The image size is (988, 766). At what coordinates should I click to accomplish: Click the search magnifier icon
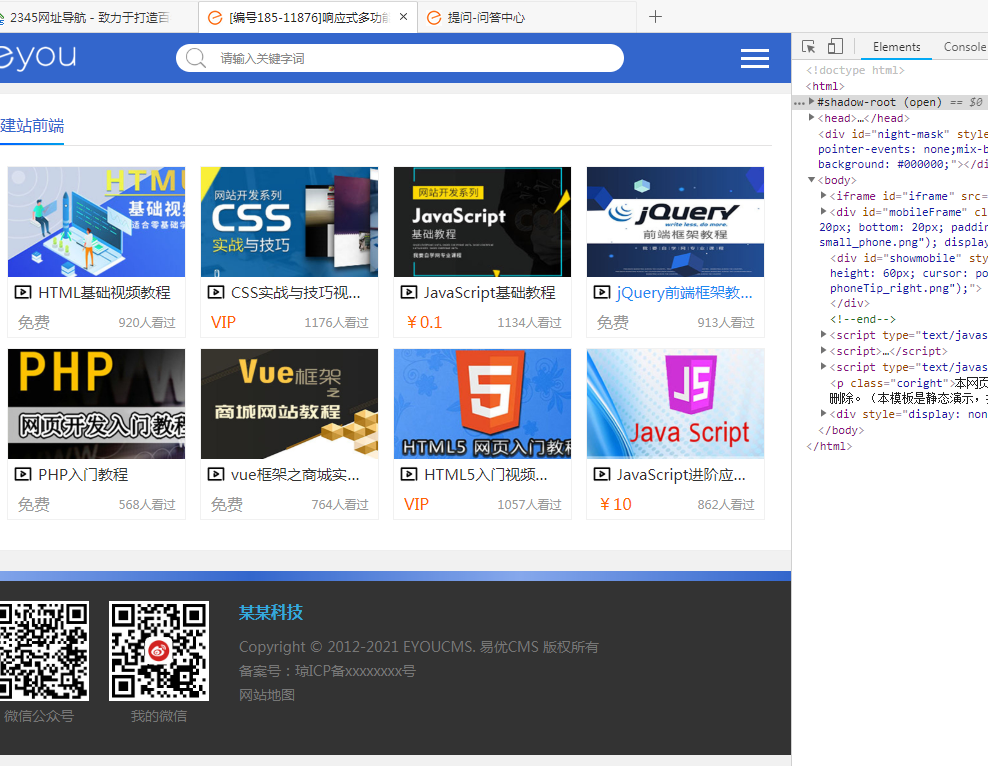click(x=195, y=58)
